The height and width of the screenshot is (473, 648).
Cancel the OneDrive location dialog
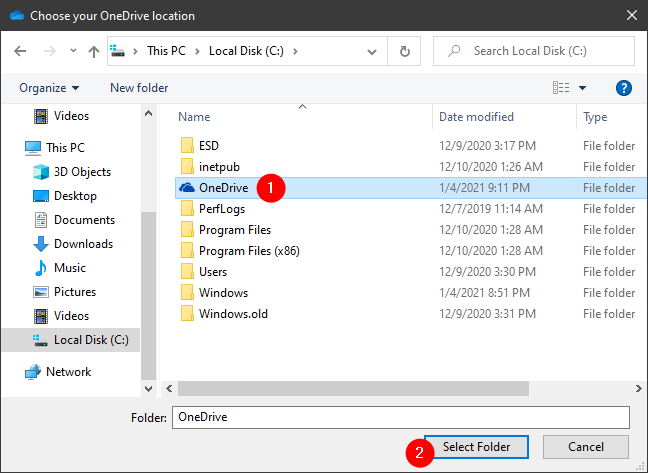point(586,447)
